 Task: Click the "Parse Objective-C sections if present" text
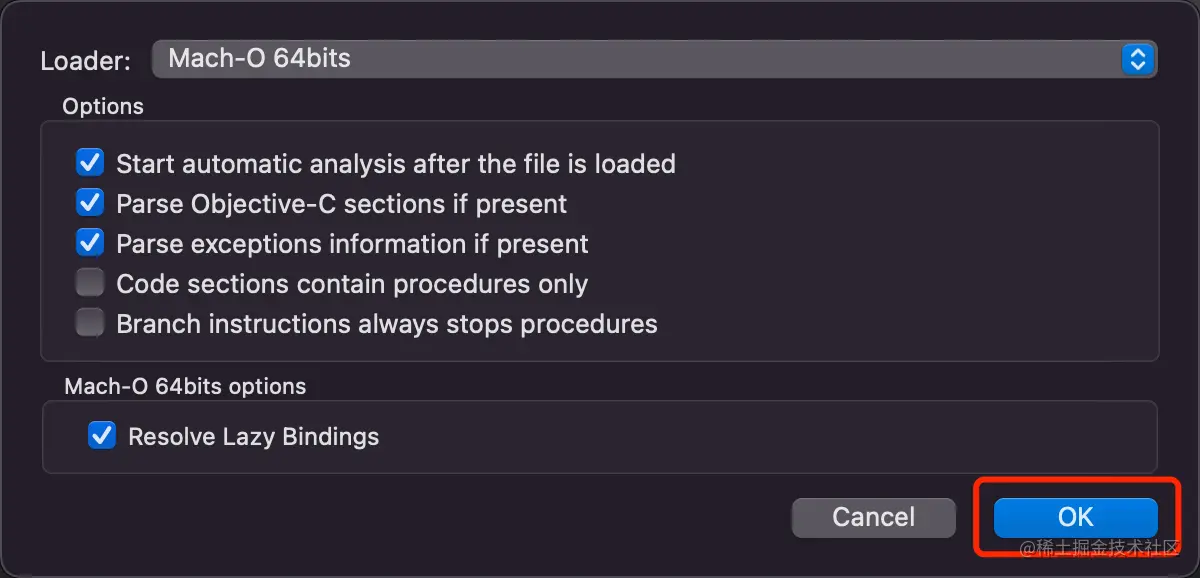tap(342, 204)
